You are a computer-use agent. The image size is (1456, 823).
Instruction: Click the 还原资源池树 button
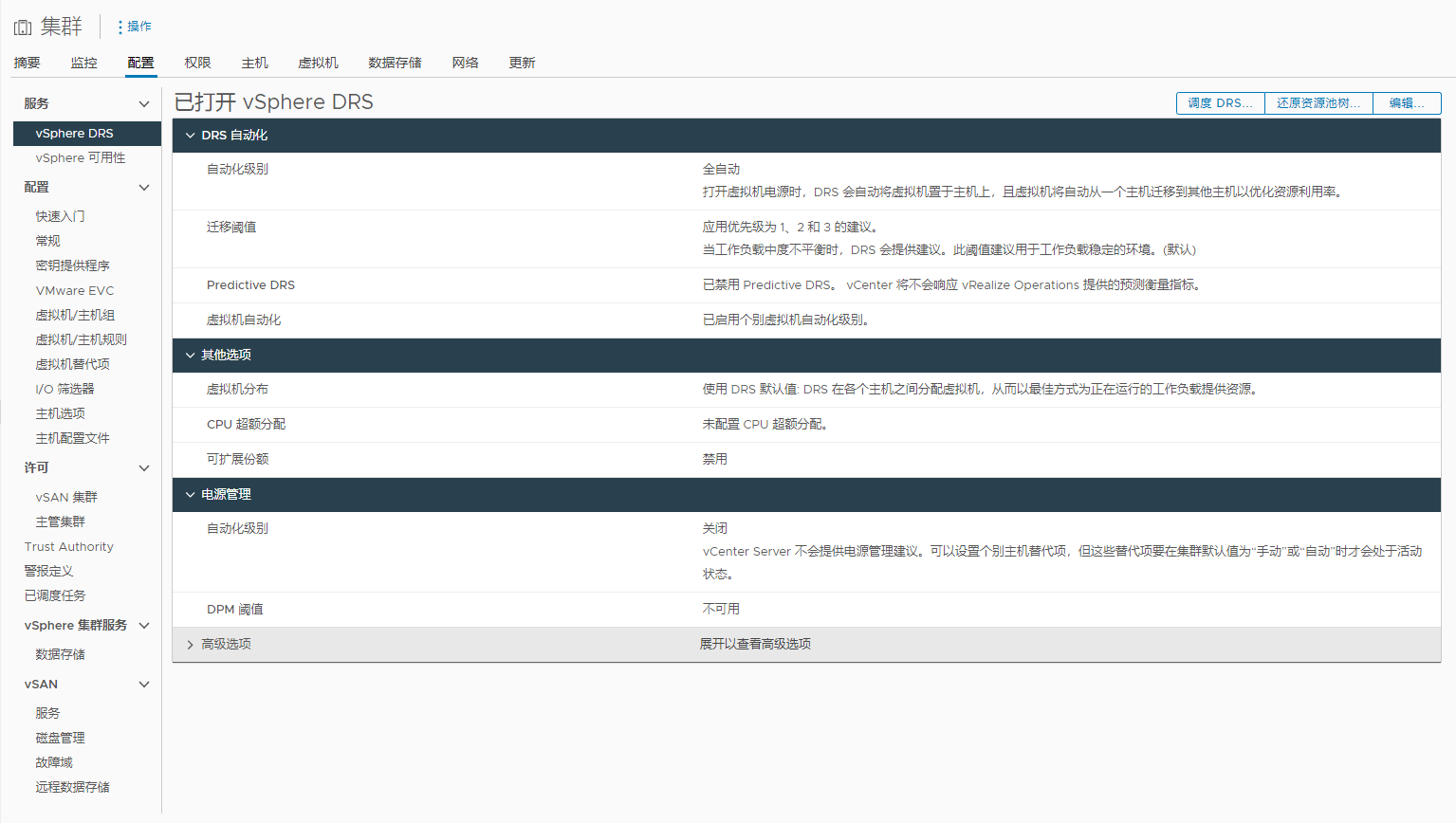1318,103
